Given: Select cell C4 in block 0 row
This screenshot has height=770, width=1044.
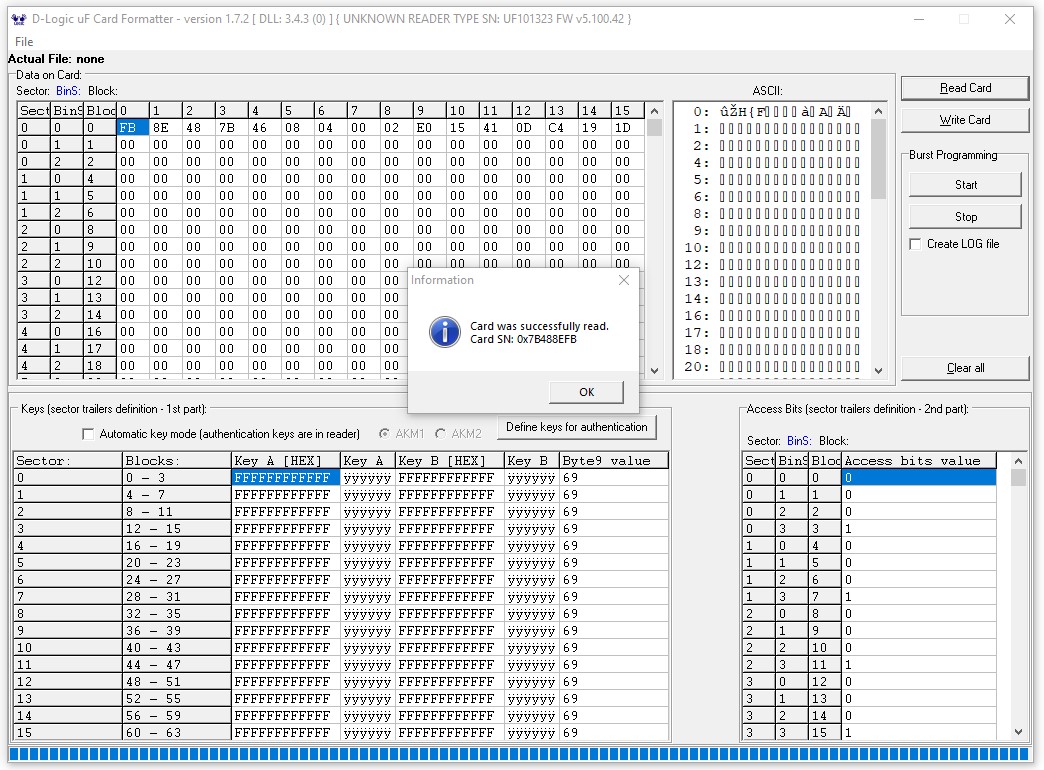Looking at the screenshot, I should tap(562, 127).
